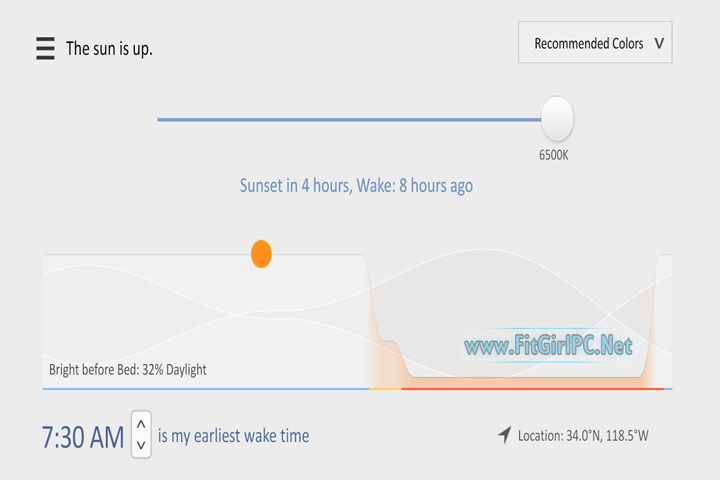Click the red nighttime segment of the timeline bar
Viewport: 720px width, 480px height.
pyautogui.click(x=530, y=388)
